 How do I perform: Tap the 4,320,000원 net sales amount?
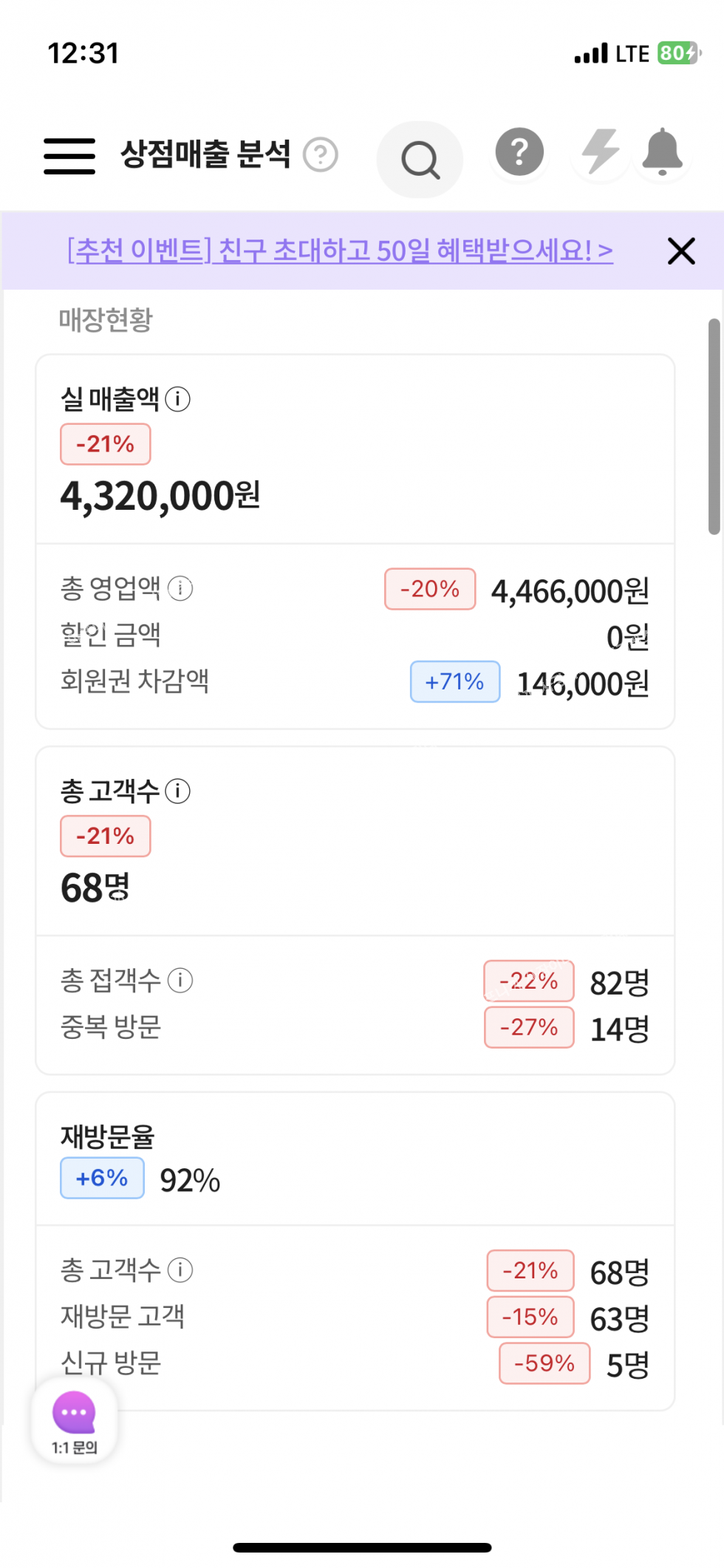160,496
